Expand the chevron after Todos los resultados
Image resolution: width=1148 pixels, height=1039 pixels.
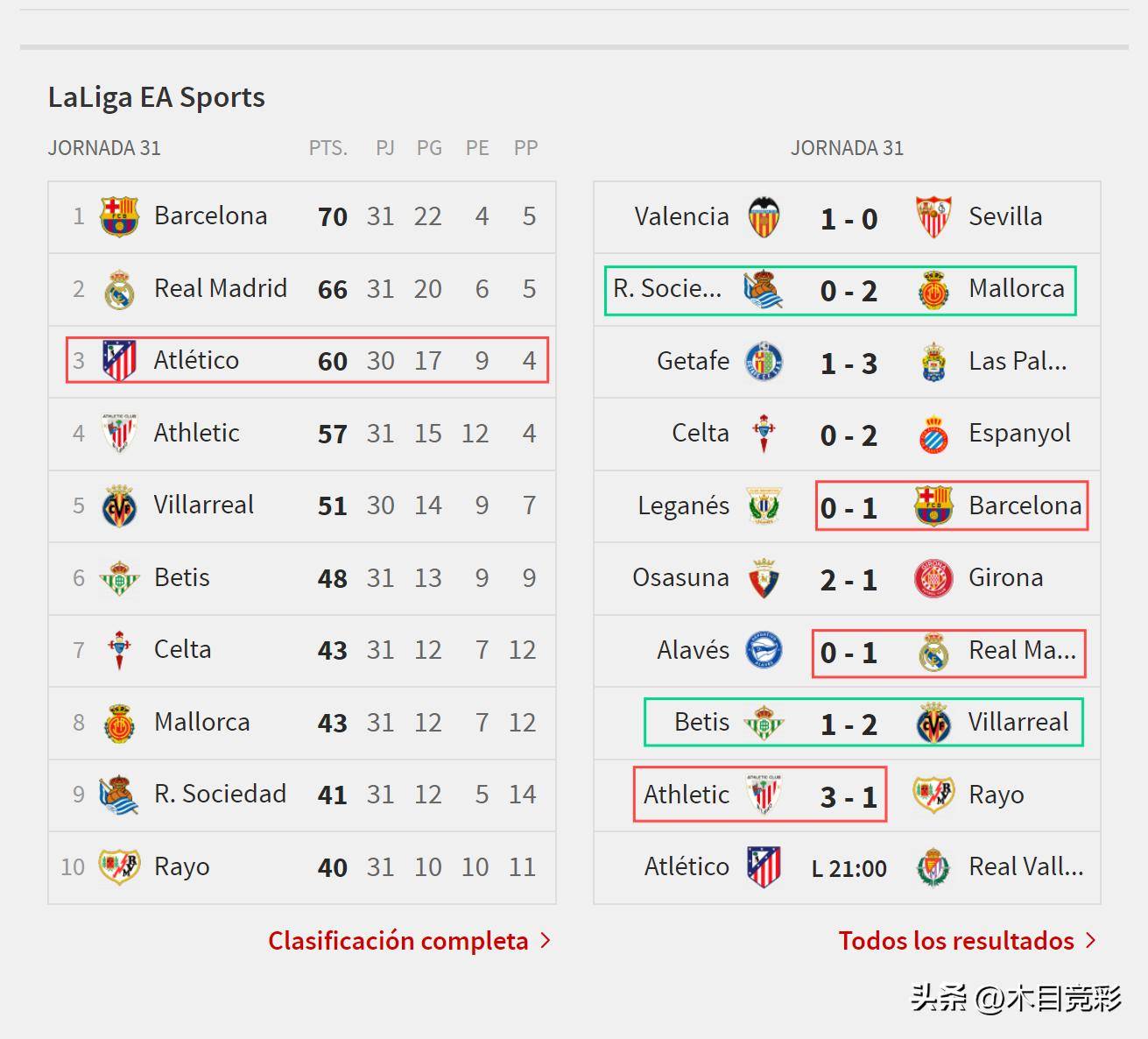[1090, 941]
